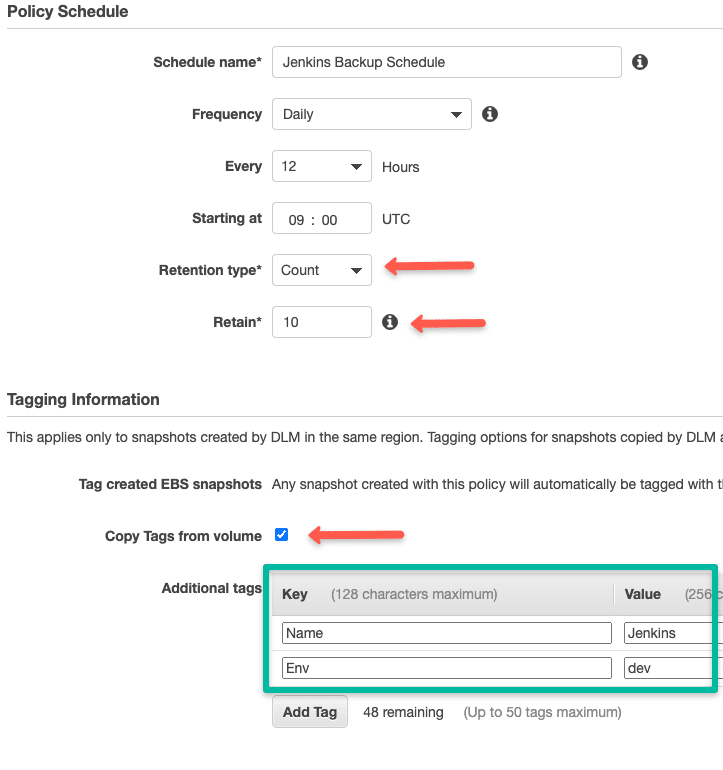723x770 pixels.
Task: Click the info icon beside Retain field
Action: click(390, 322)
